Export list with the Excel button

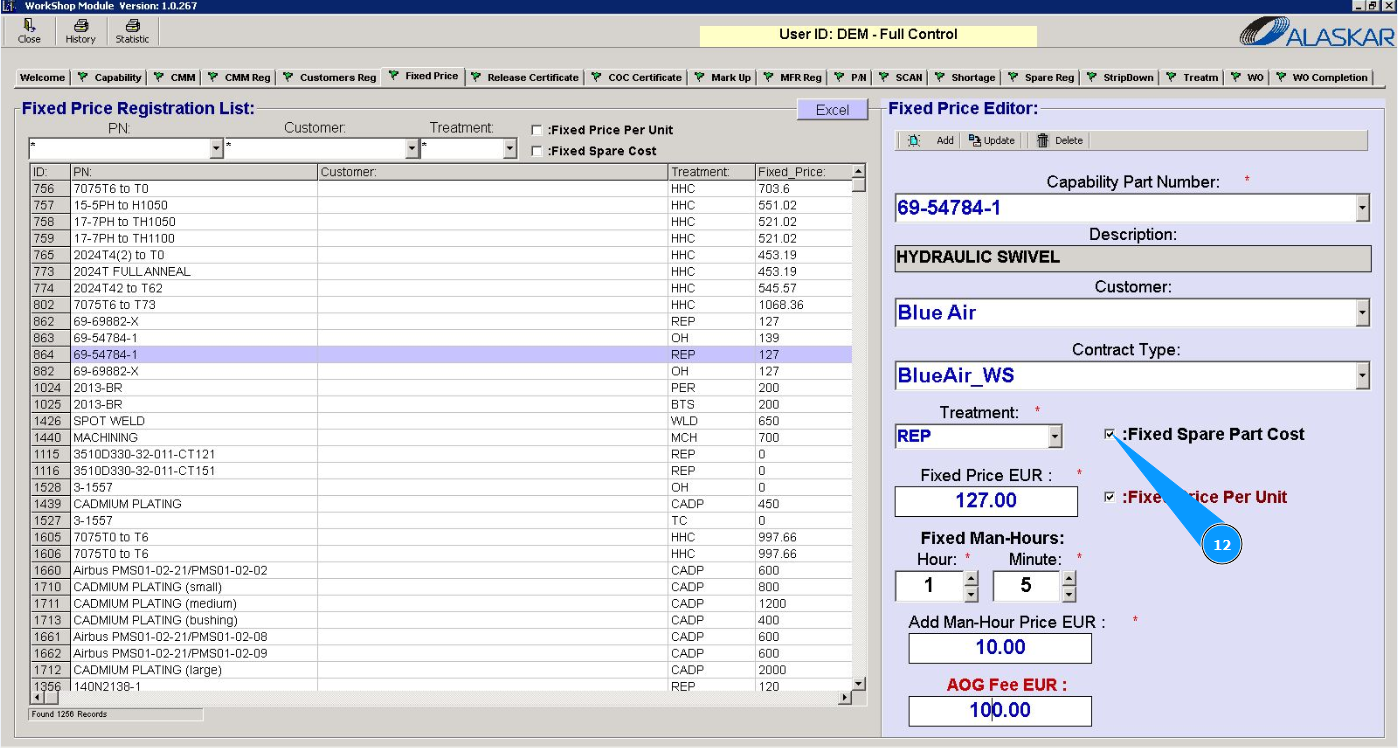(832, 110)
